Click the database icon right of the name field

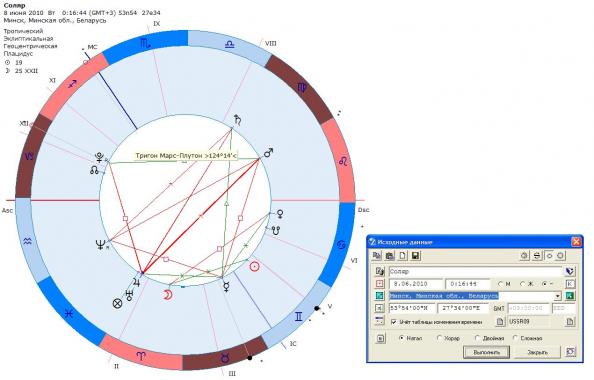click(570, 271)
